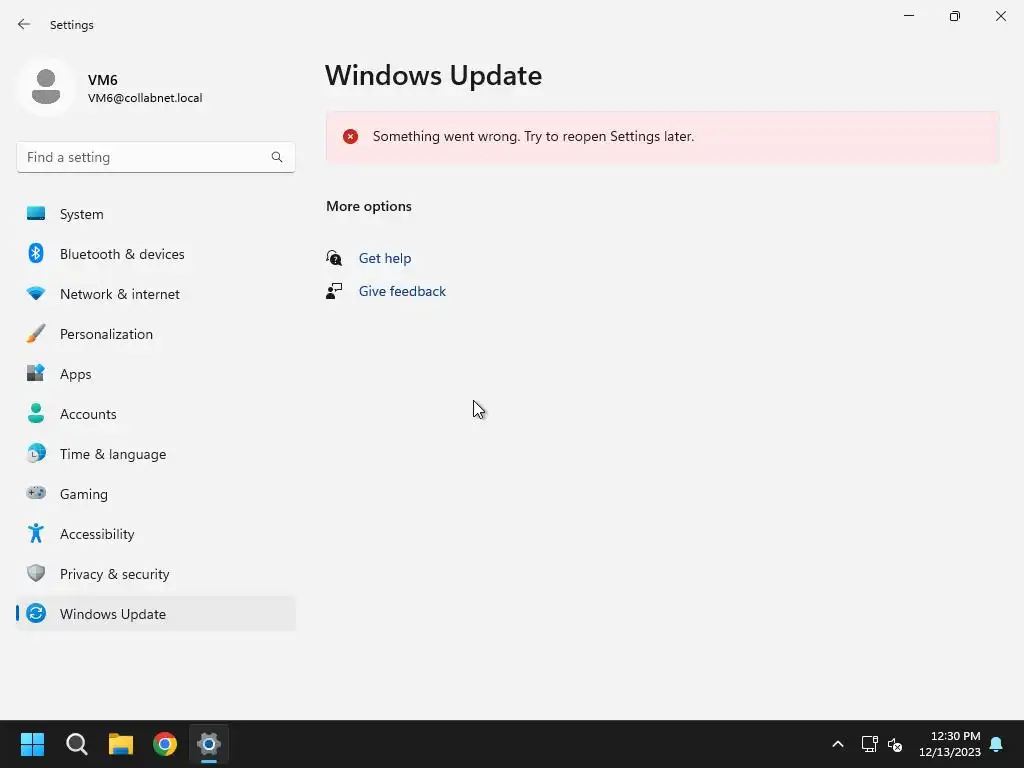
Task: Open Accessibility settings label
Action: tap(97, 534)
